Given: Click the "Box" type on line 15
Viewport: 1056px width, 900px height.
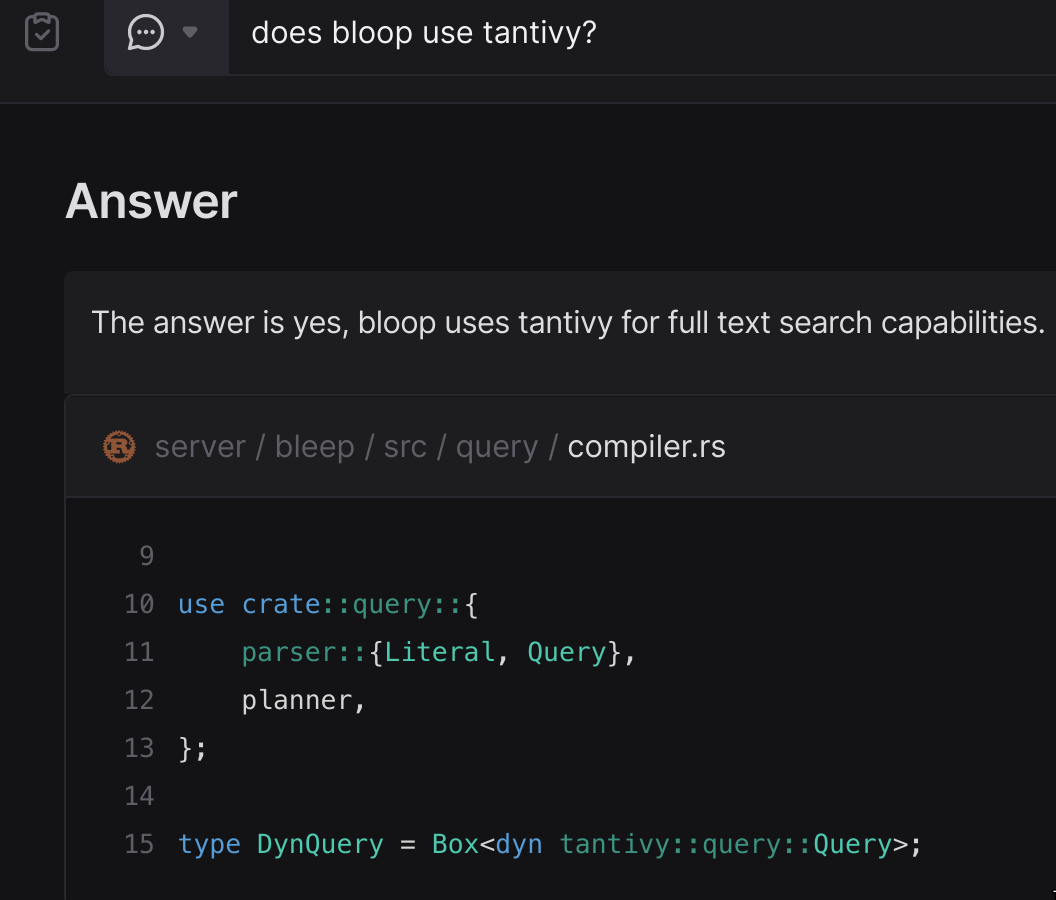Looking at the screenshot, I should click(455, 844).
